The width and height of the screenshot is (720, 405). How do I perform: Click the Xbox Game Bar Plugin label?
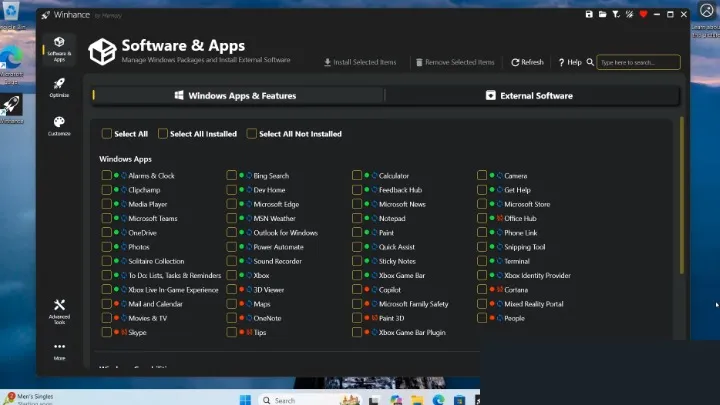click(412, 332)
